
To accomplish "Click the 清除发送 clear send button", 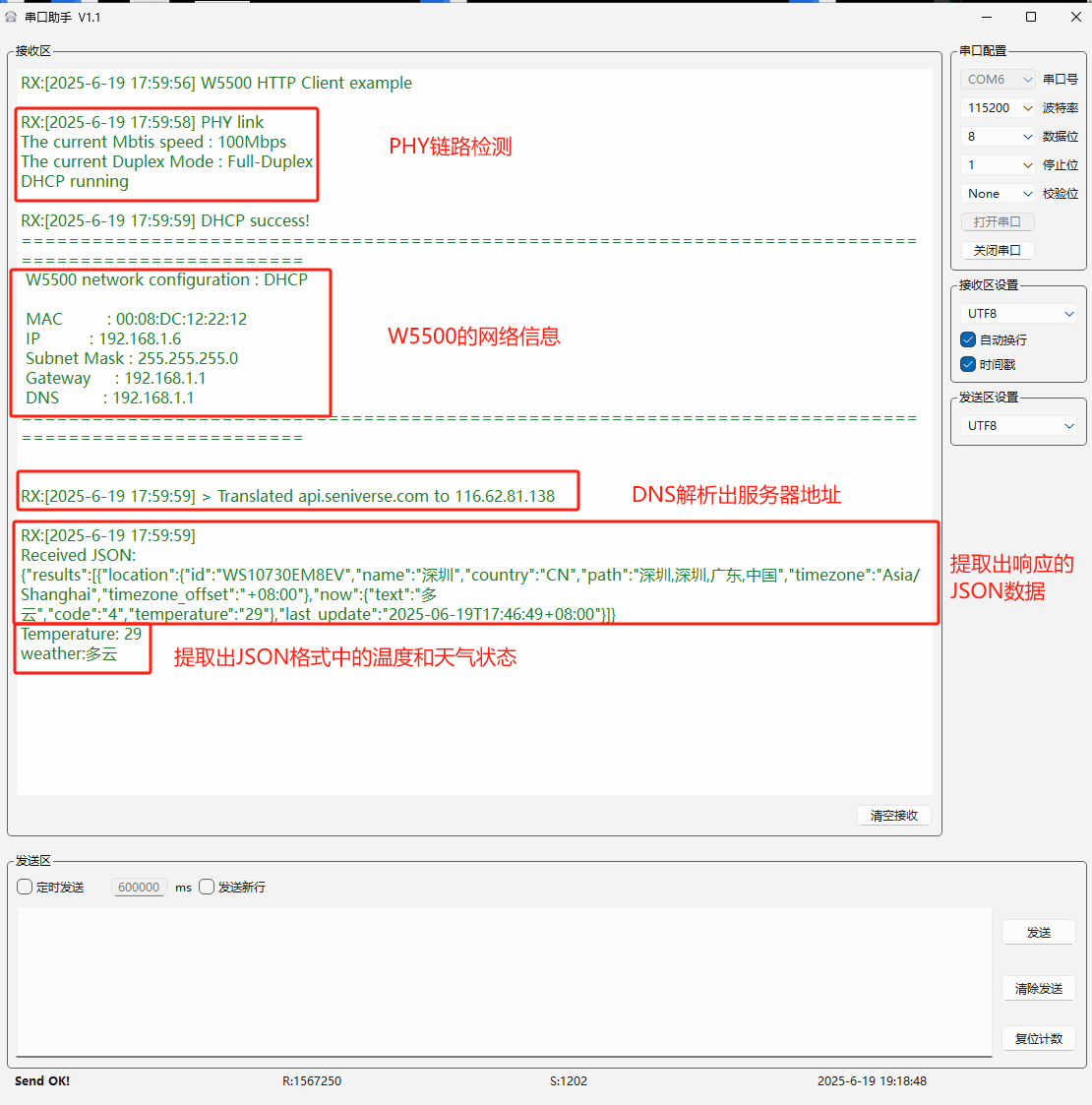I will [1038, 988].
